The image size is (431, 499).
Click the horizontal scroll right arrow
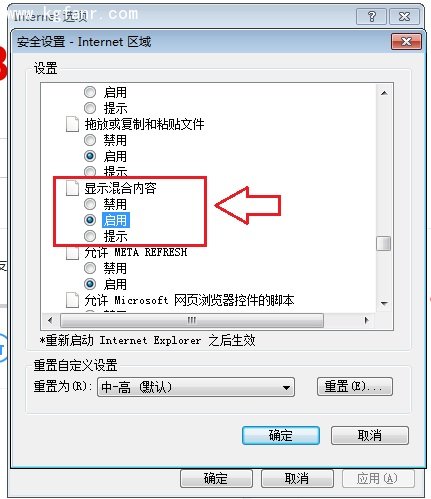[367, 320]
